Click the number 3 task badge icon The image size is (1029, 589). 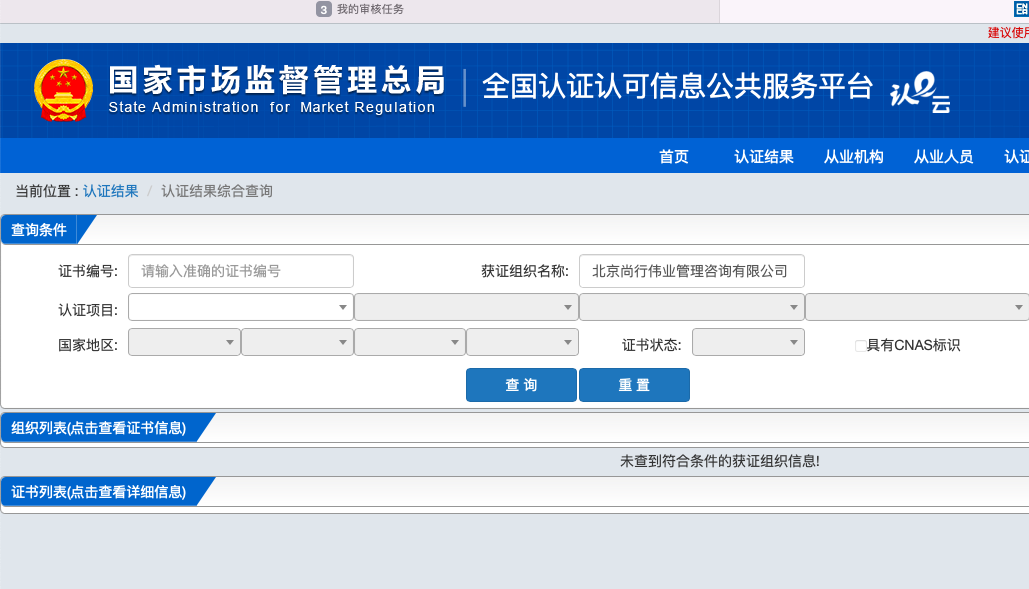coord(324,9)
